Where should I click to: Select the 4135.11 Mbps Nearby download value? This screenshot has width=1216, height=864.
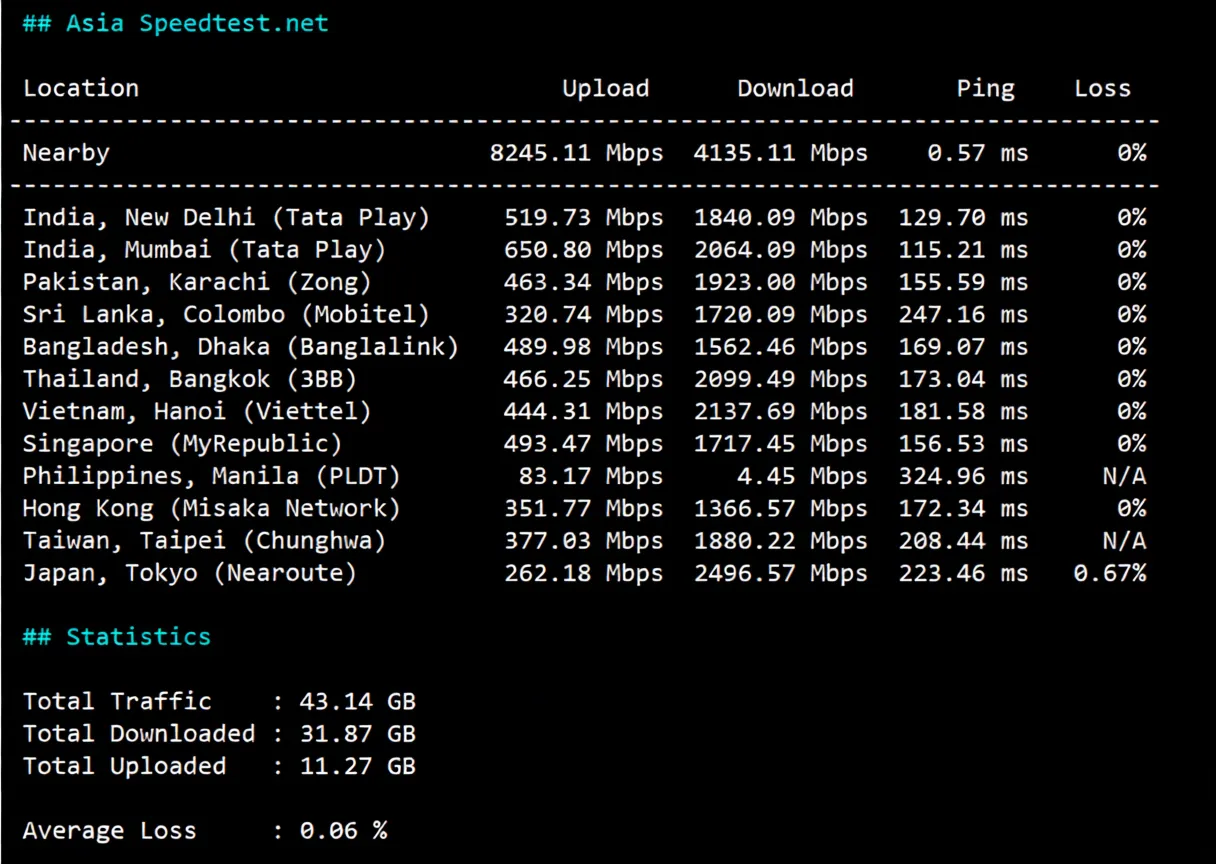point(781,153)
